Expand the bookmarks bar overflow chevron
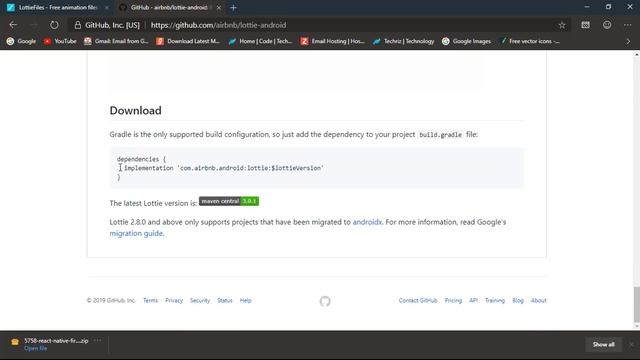640x360 pixels. [x=628, y=41]
